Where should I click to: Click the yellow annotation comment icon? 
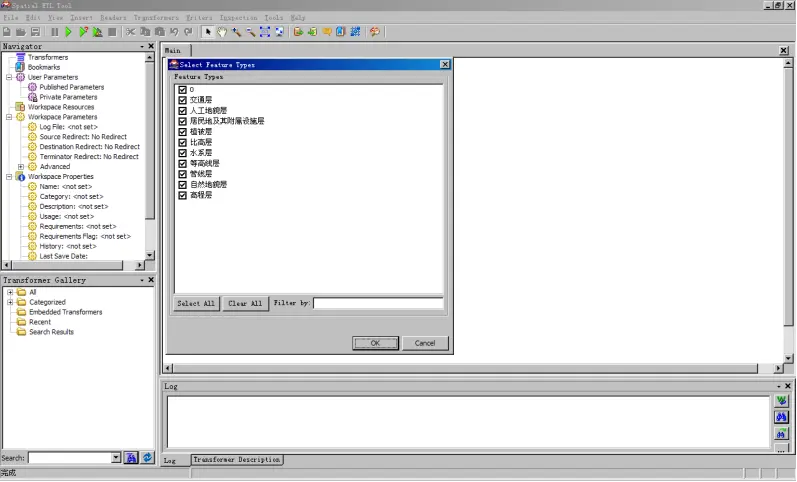coord(327,32)
